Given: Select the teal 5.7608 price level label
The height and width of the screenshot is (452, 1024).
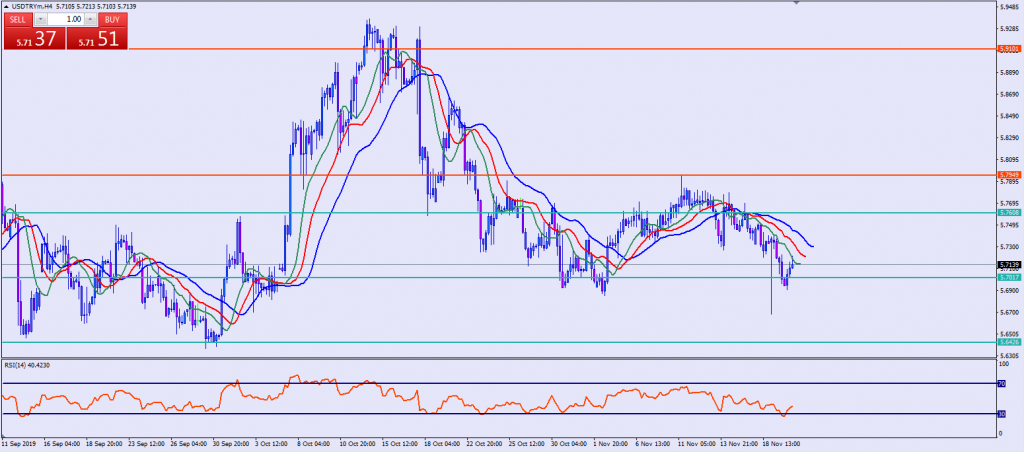Looking at the screenshot, I should (x=1010, y=212).
